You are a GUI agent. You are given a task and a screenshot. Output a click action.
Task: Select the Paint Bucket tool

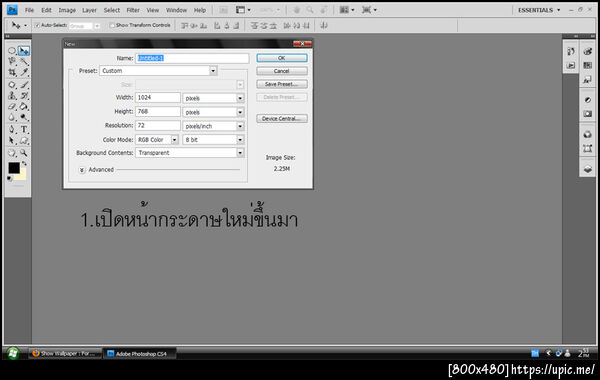24,106
